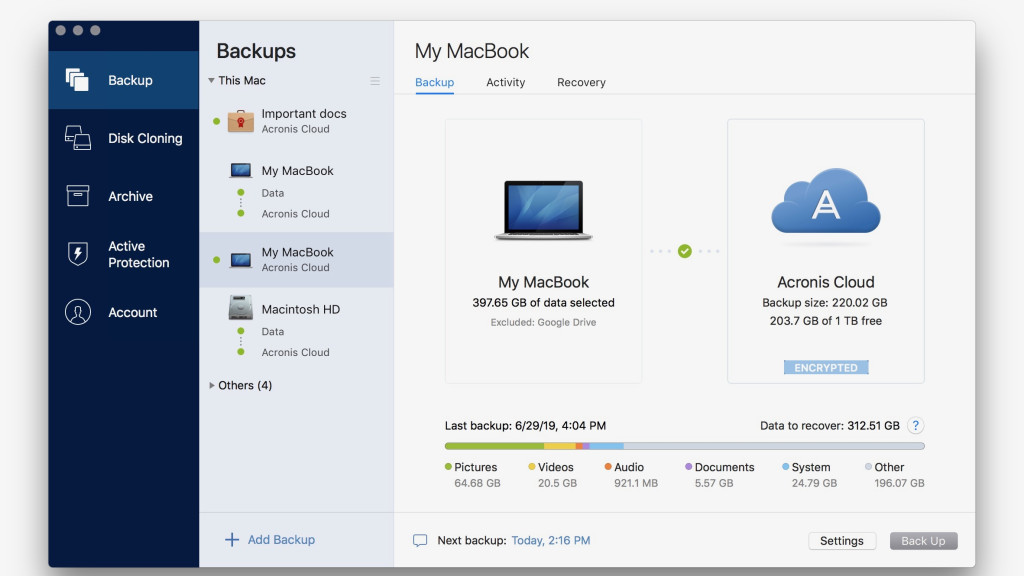Open the next backup schedule Today, 2:16 PM

coord(550,540)
